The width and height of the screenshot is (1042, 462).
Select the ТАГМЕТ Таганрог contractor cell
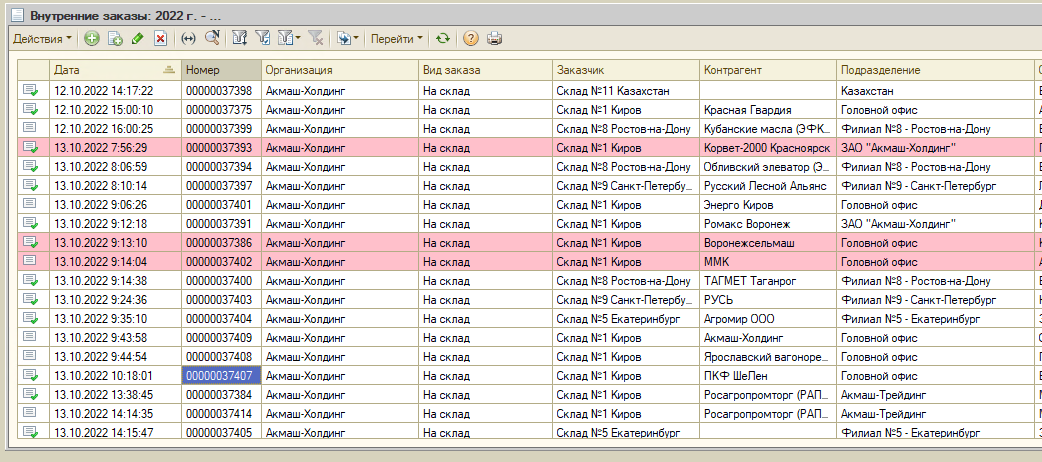point(768,281)
